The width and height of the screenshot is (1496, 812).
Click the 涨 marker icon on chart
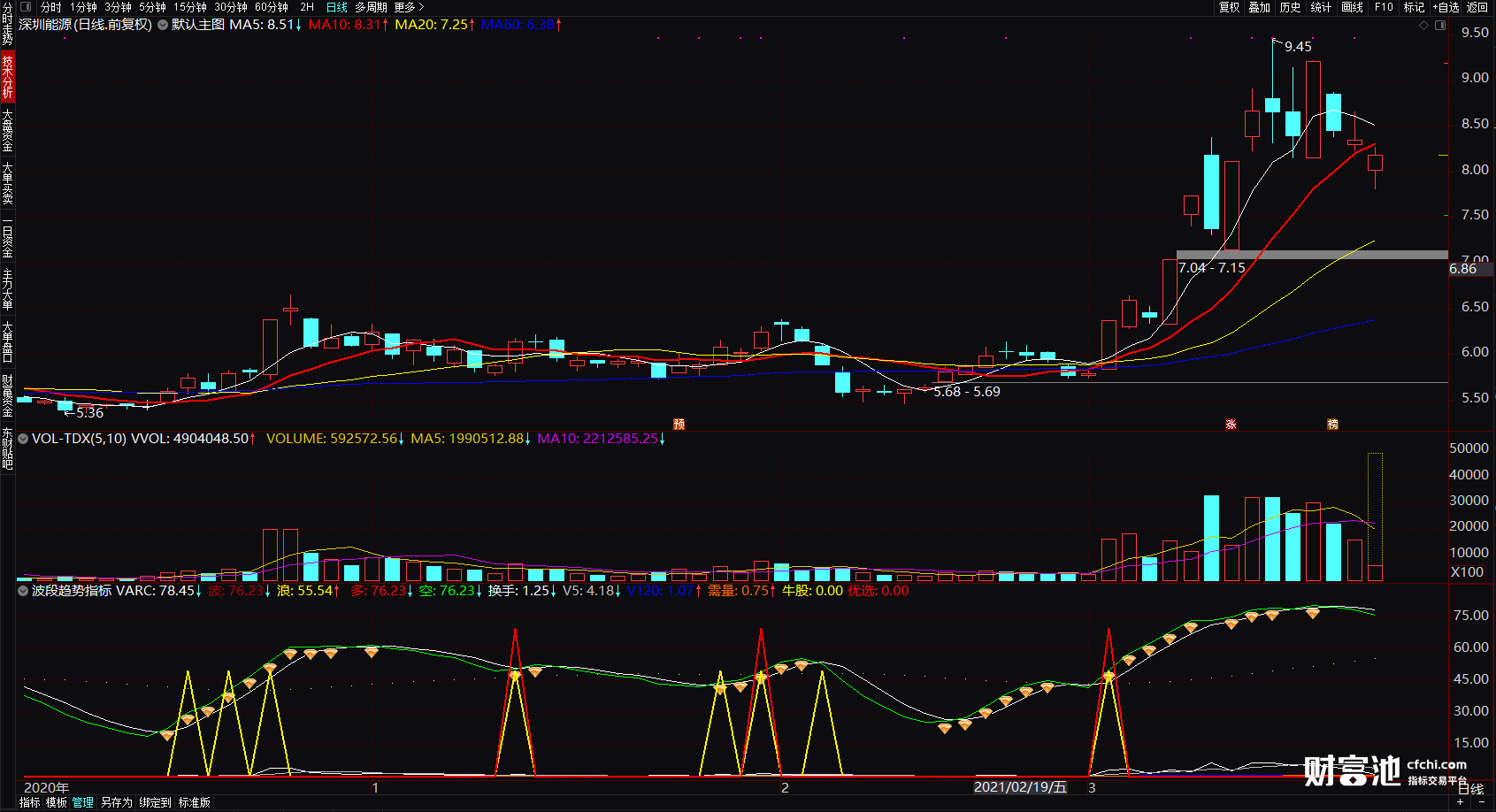coord(1231,425)
